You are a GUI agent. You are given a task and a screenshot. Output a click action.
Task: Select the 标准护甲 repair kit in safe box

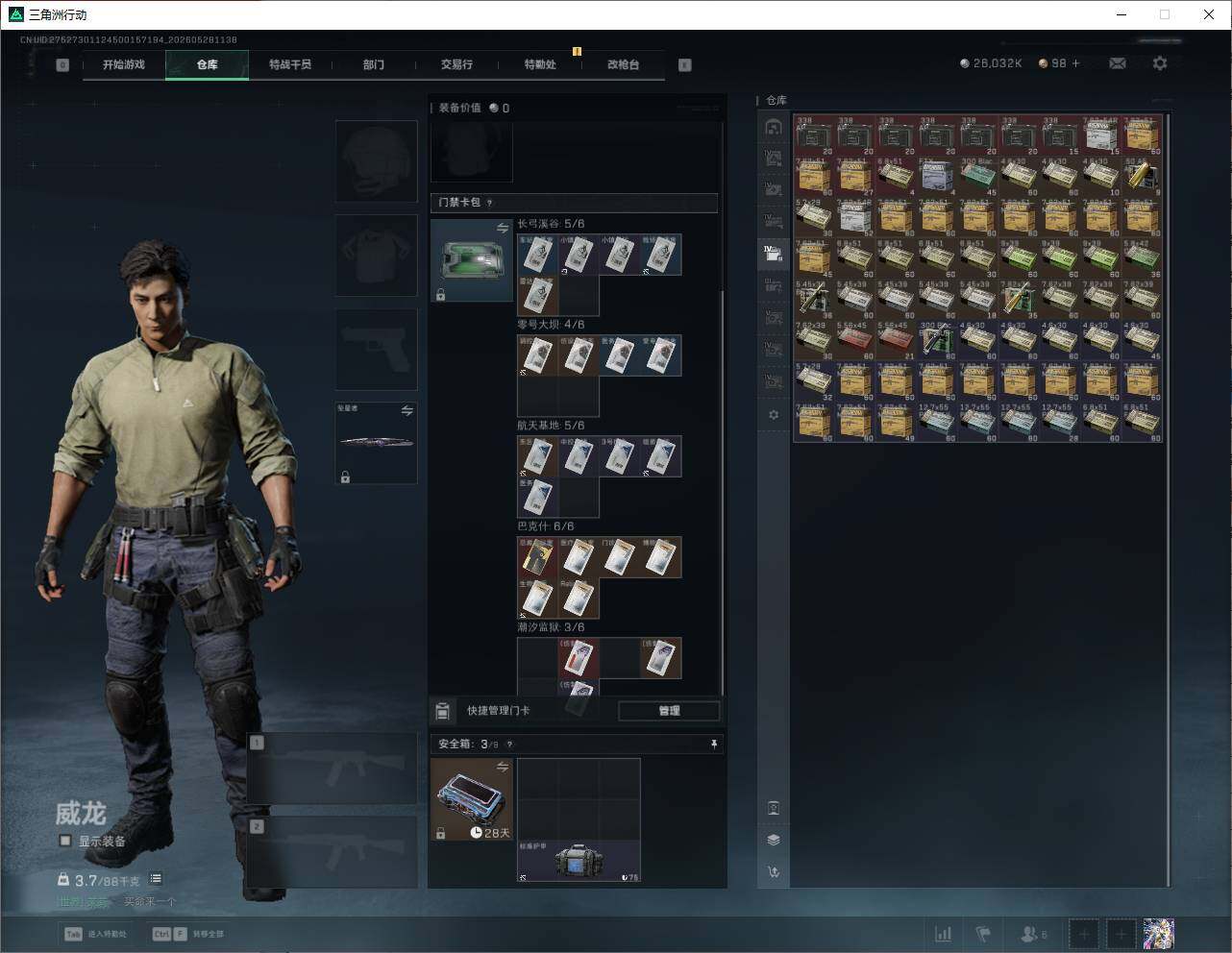(579, 861)
